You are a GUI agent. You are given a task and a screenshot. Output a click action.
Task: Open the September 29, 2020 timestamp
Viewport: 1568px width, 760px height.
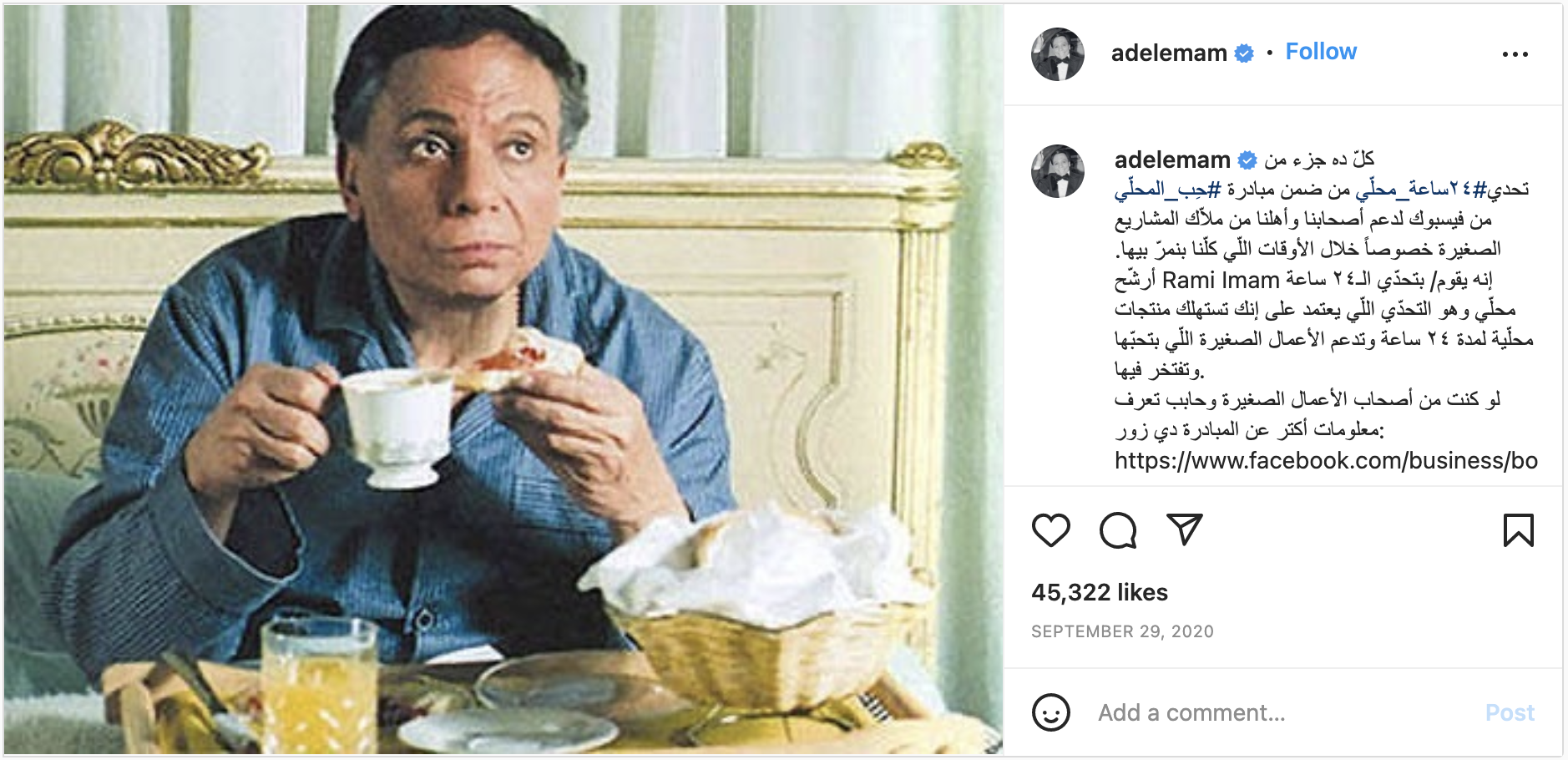point(1122,631)
